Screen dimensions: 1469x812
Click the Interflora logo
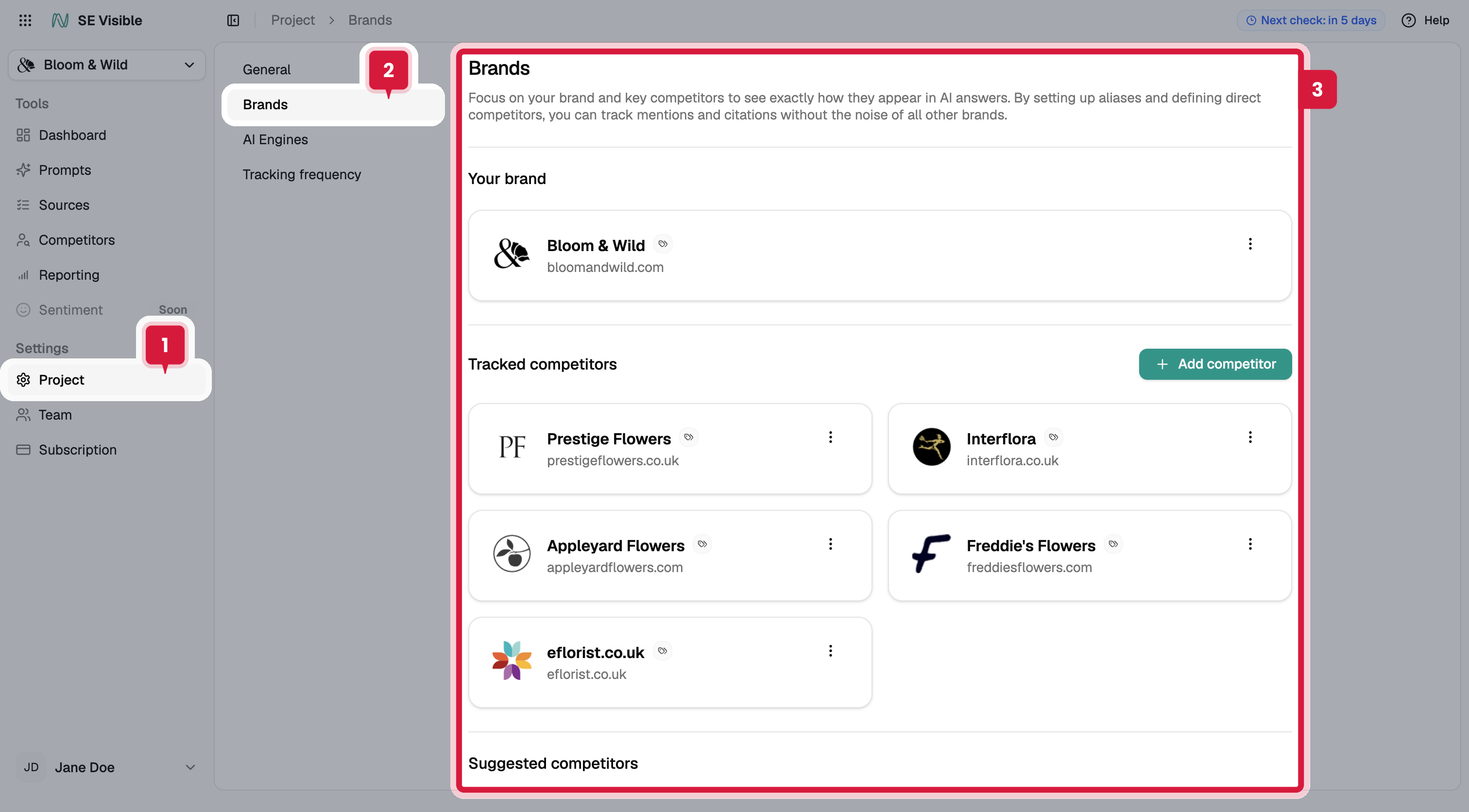[x=931, y=447]
